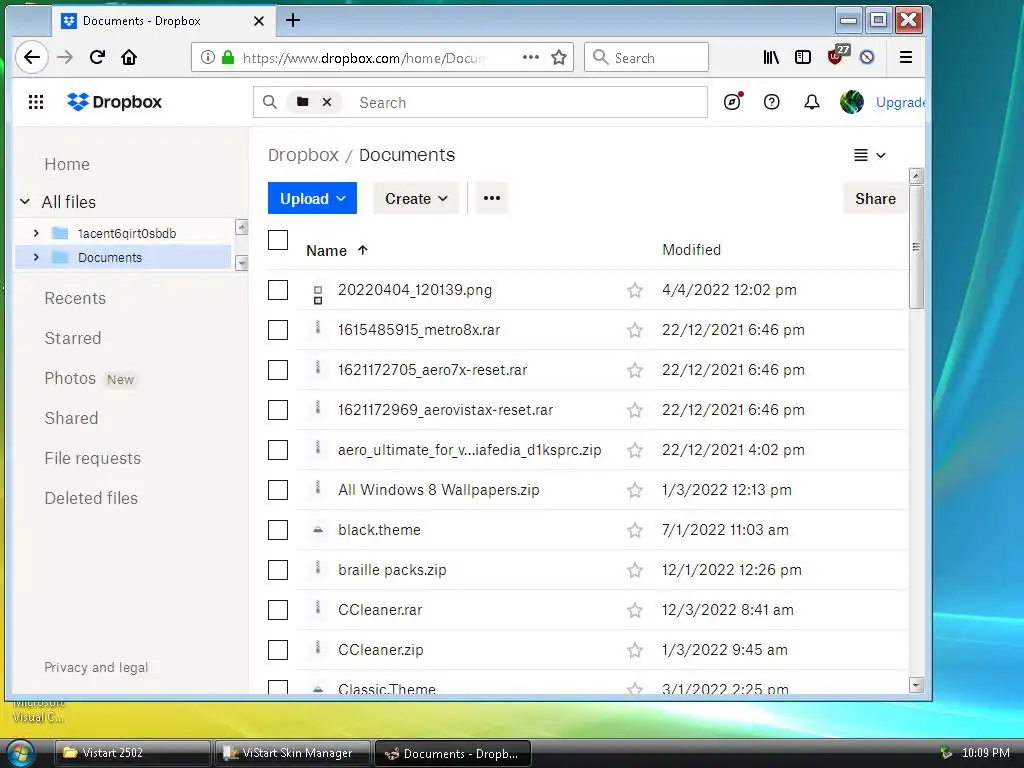Open File requests in the sidebar
This screenshot has width=1024, height=768.
pos(93,458)
